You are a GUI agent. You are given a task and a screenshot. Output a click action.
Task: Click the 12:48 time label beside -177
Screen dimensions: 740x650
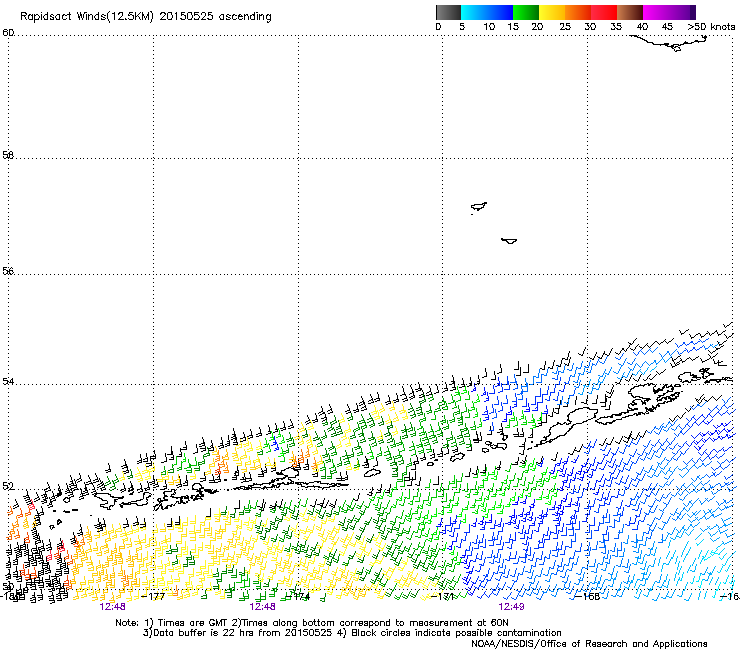pos(112,607)
